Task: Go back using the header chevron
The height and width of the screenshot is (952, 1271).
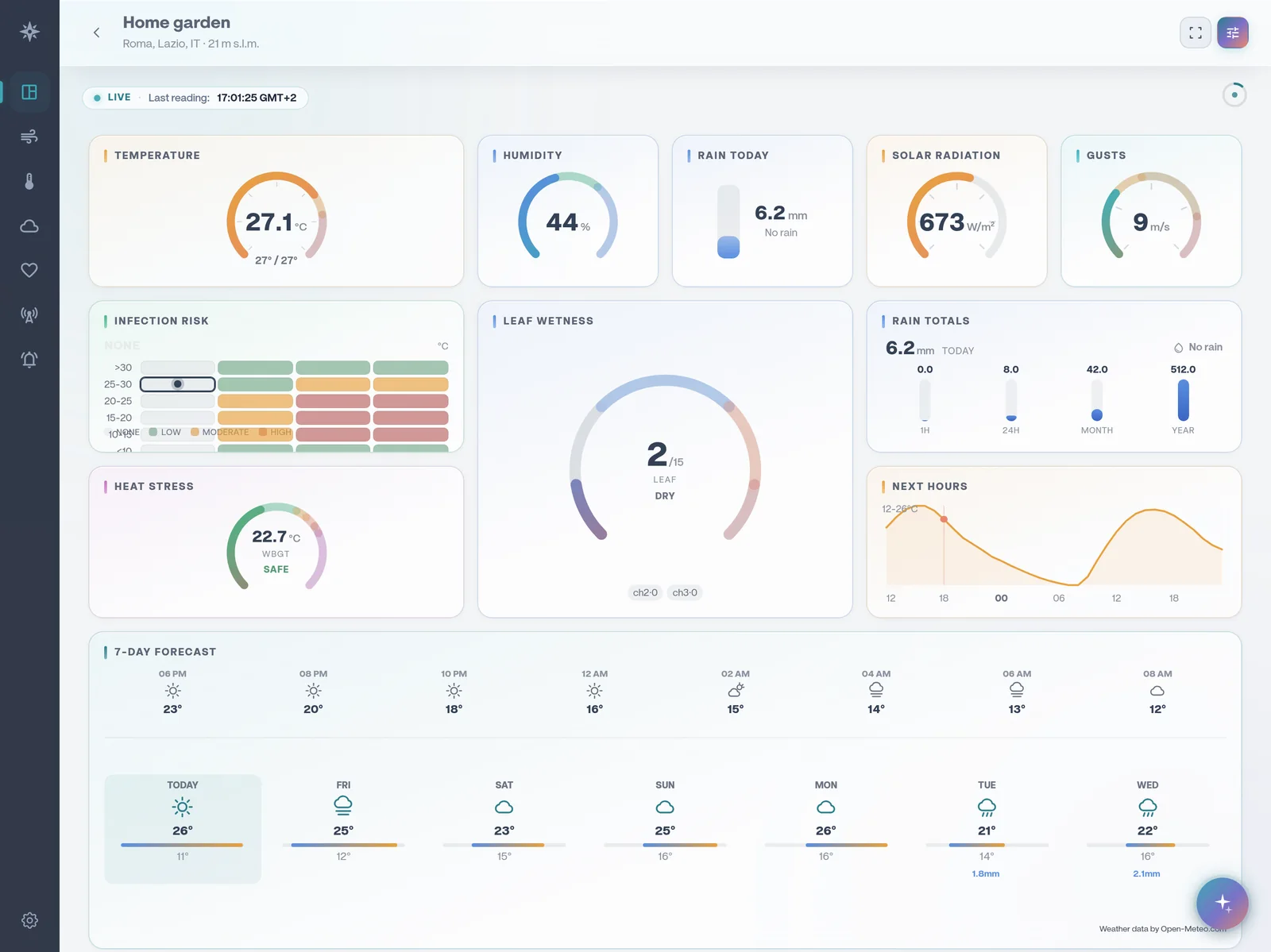Action: click(96, 33)
